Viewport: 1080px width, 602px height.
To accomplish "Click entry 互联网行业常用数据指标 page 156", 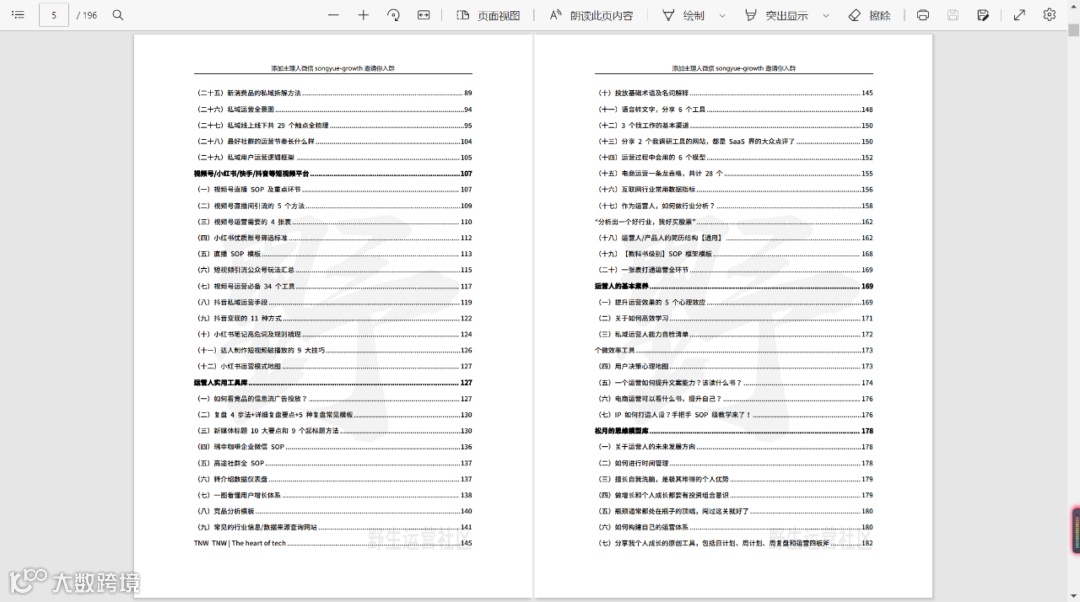I will tap(735, 189).
